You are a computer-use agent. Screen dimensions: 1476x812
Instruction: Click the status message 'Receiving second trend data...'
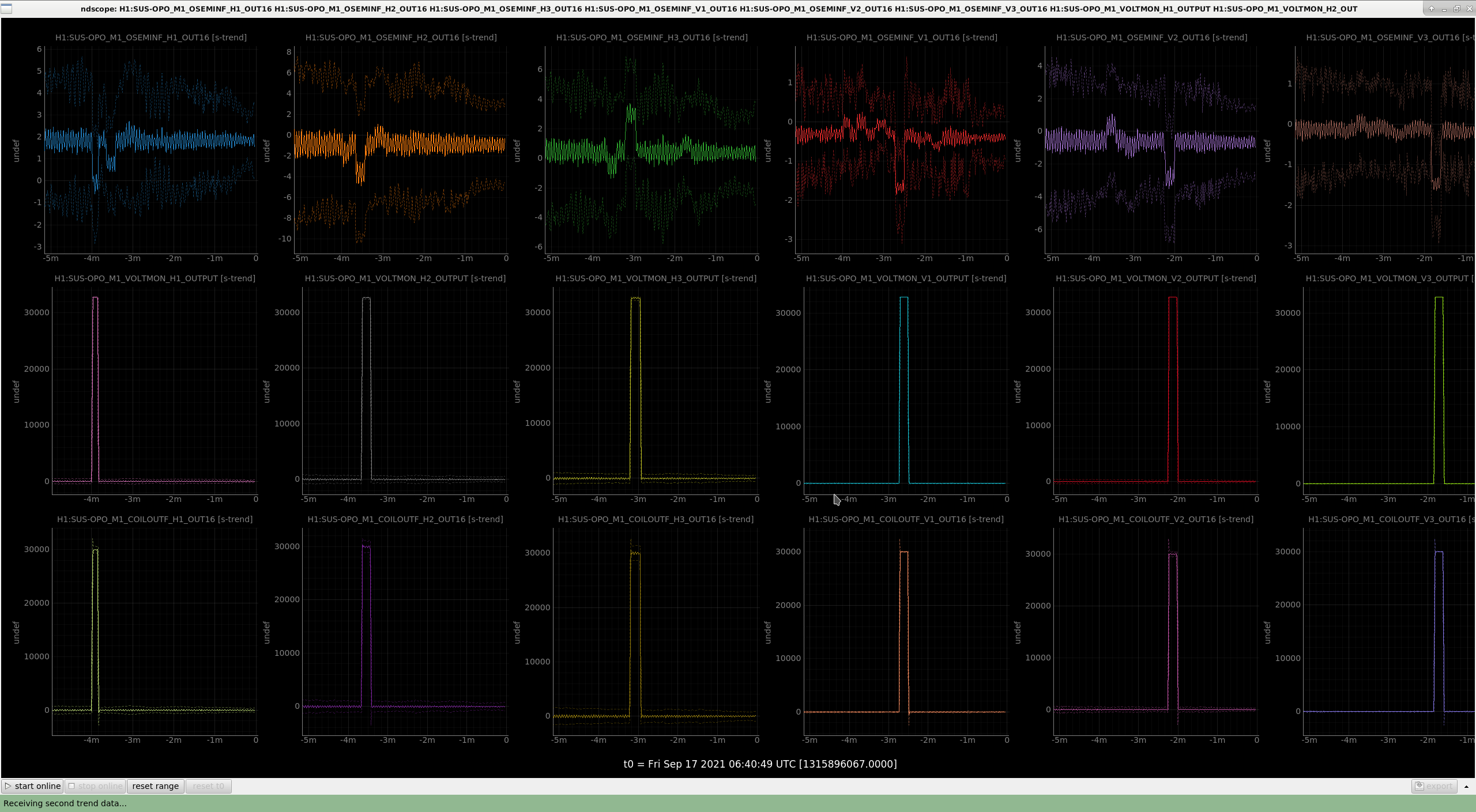click(65, 803)
